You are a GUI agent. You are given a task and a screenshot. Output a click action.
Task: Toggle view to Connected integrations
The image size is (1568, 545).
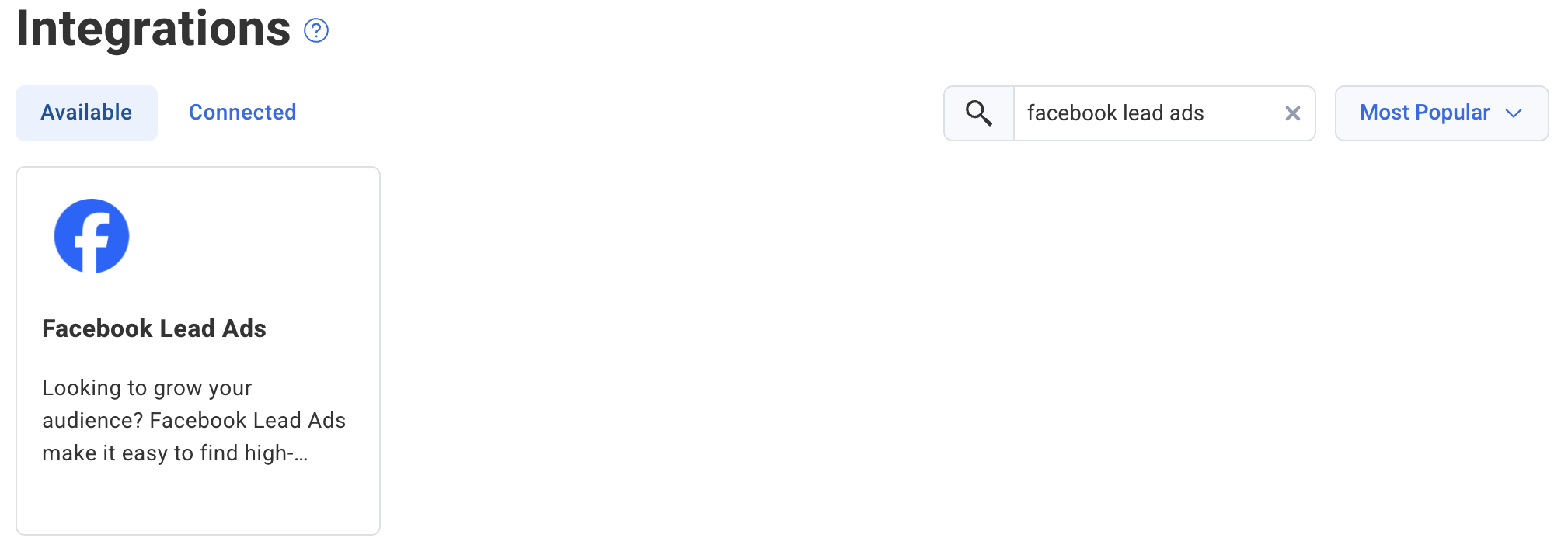242,112
